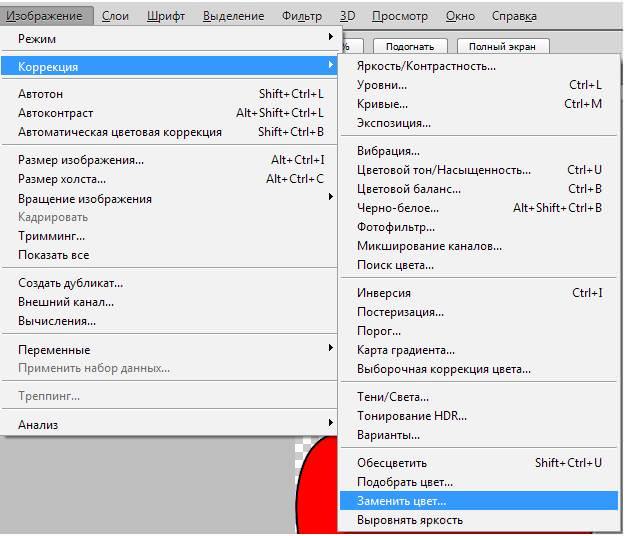
Task: Select Экспозиция adjustment
Action: pos(478,123)
